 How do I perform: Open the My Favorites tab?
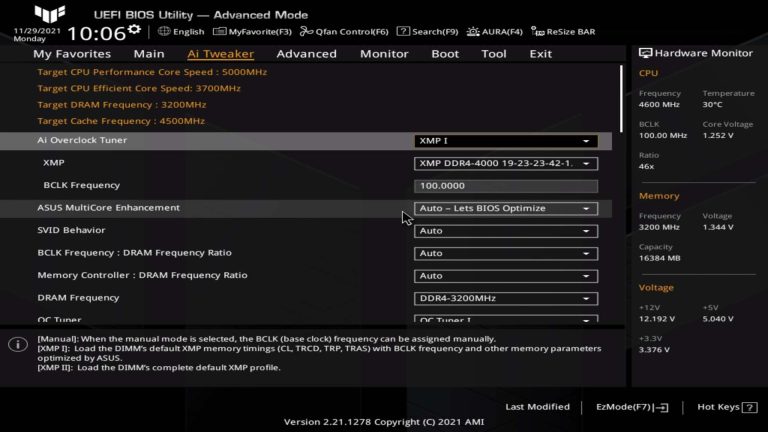(x=72, y=54)
